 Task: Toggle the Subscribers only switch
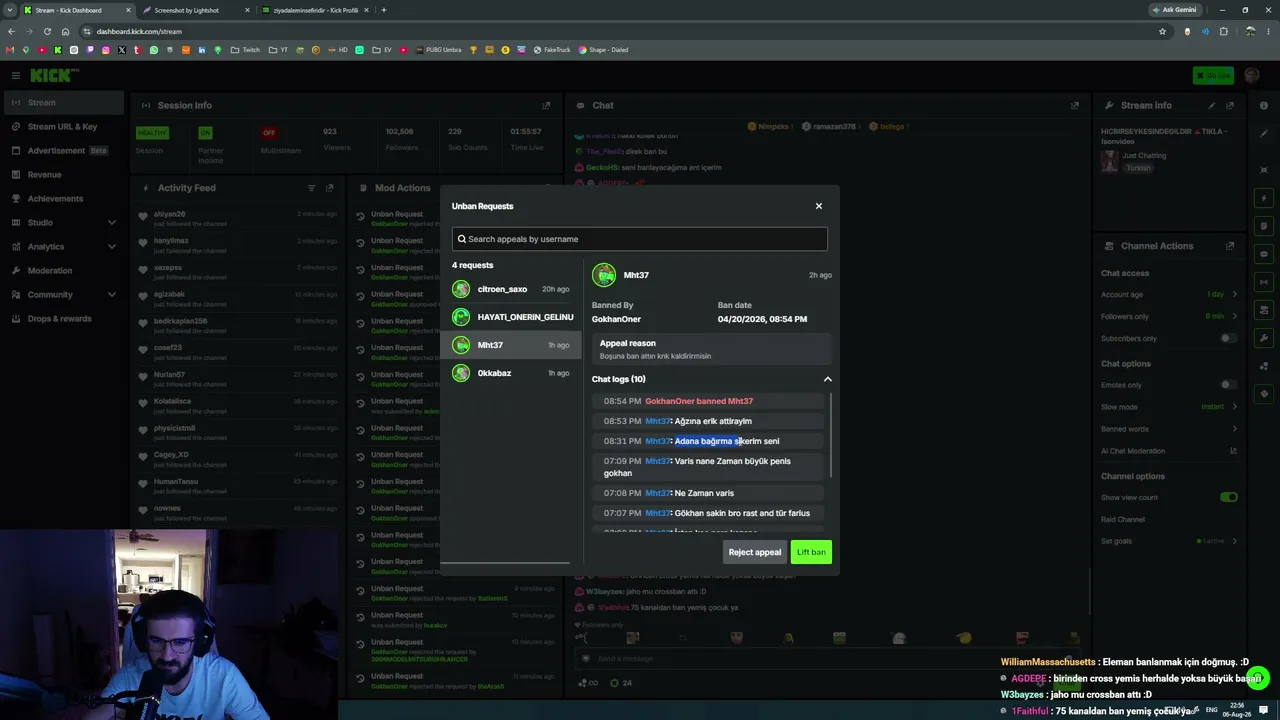[1228, 338]
